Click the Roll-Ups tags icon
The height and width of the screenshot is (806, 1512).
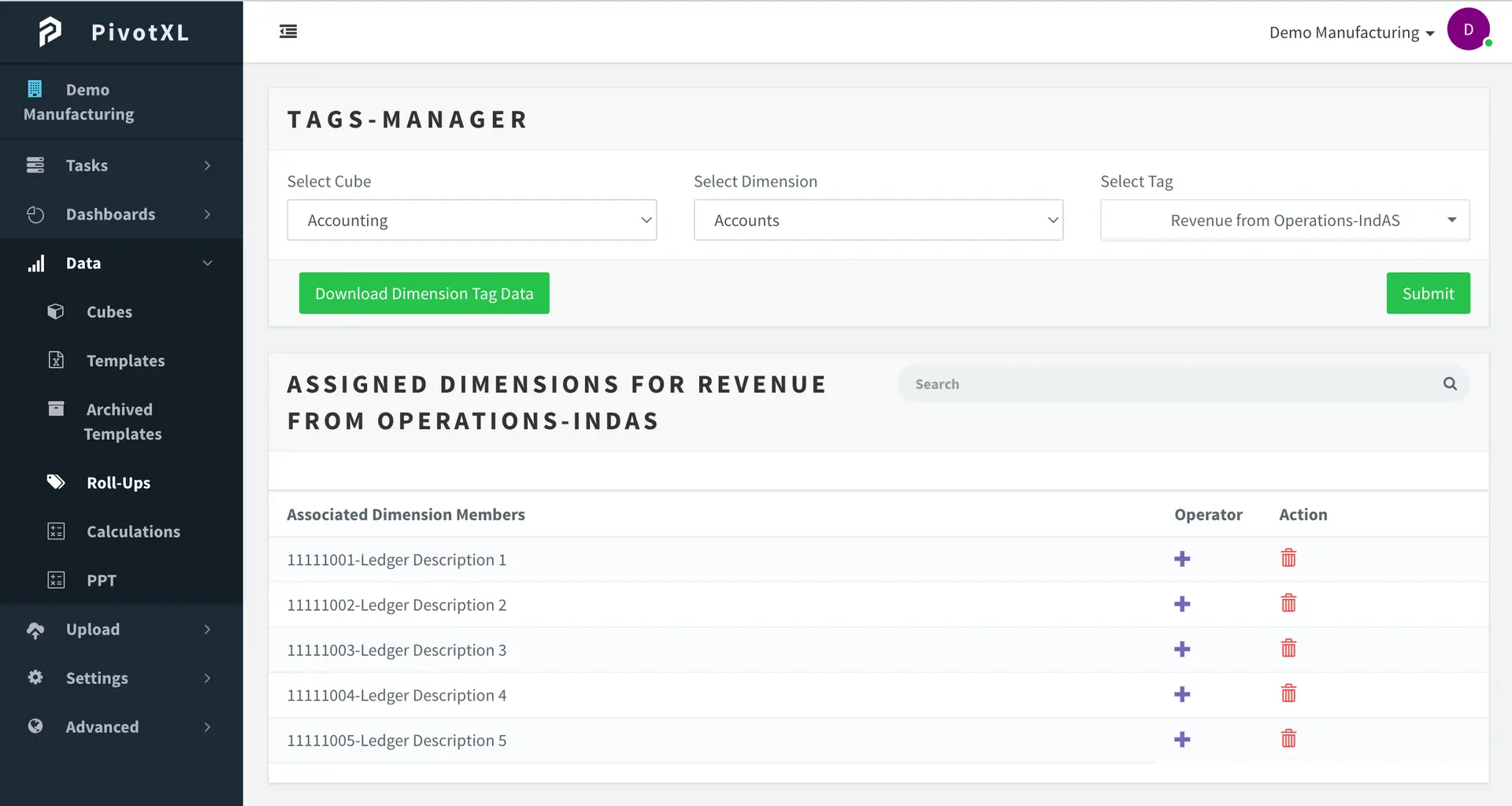56,482
